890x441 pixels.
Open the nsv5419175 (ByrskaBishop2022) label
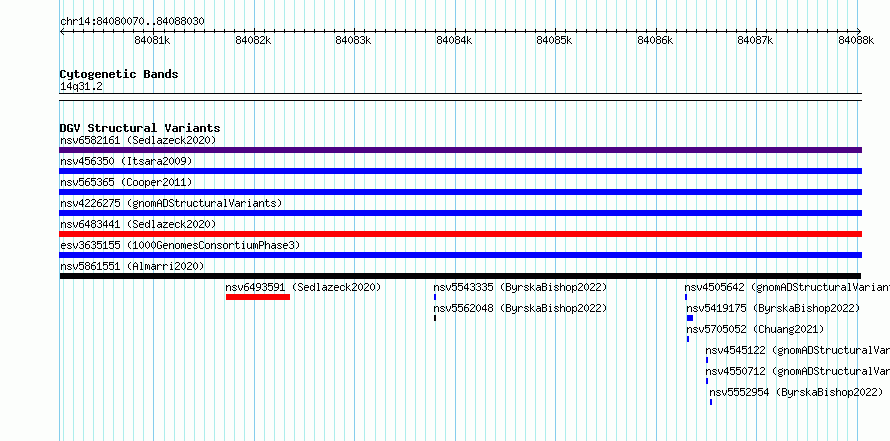773,308
